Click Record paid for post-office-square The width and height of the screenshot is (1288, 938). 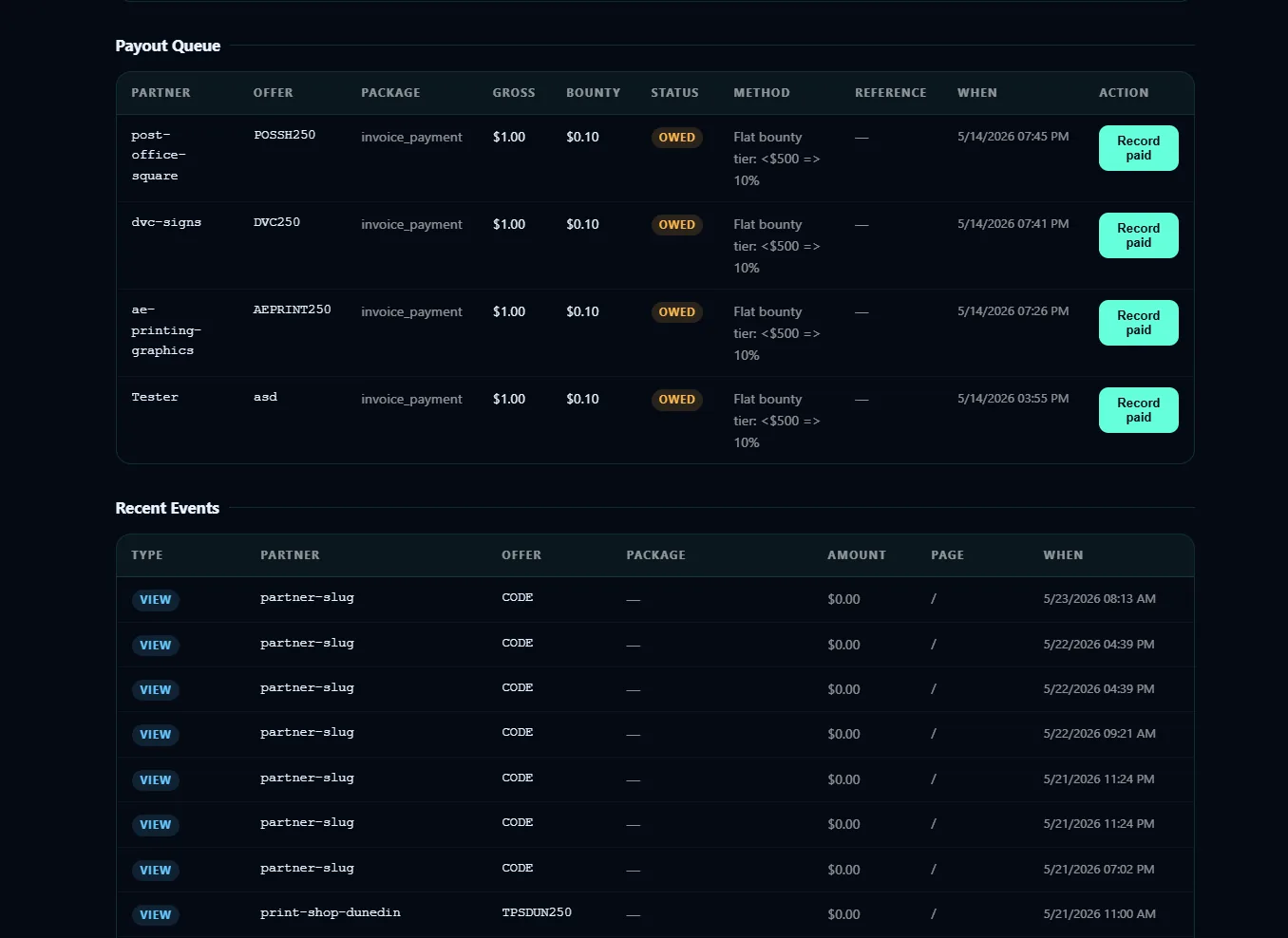[x=1138, y=148]
